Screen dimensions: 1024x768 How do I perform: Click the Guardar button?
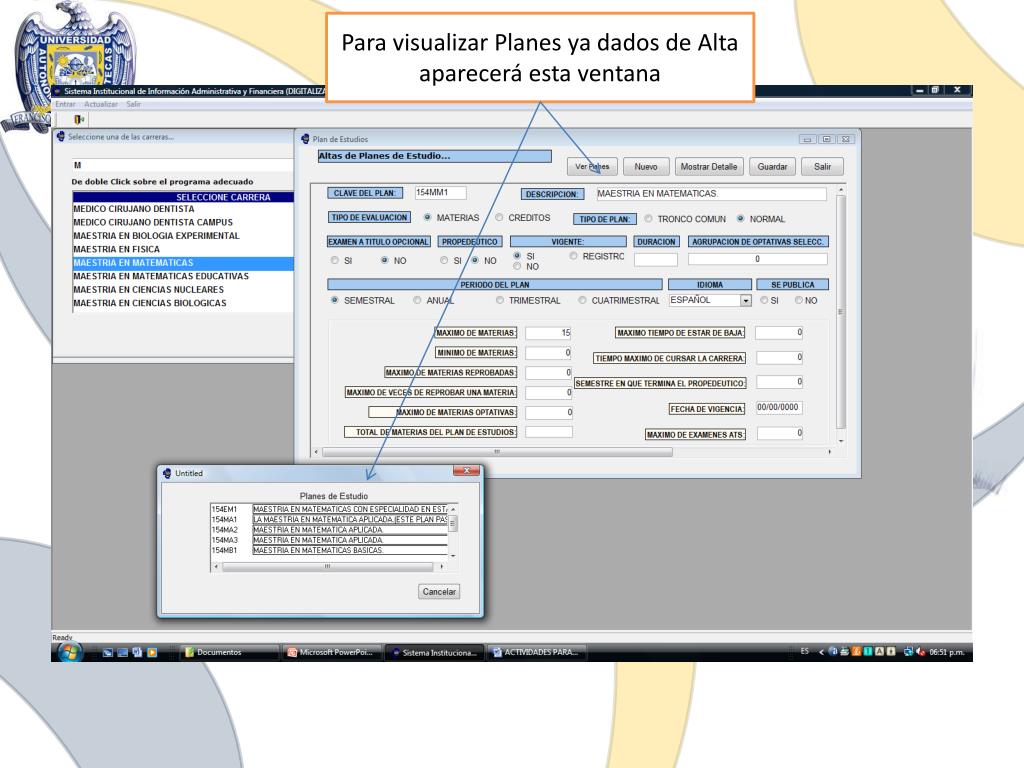click(x=772, y=167)
